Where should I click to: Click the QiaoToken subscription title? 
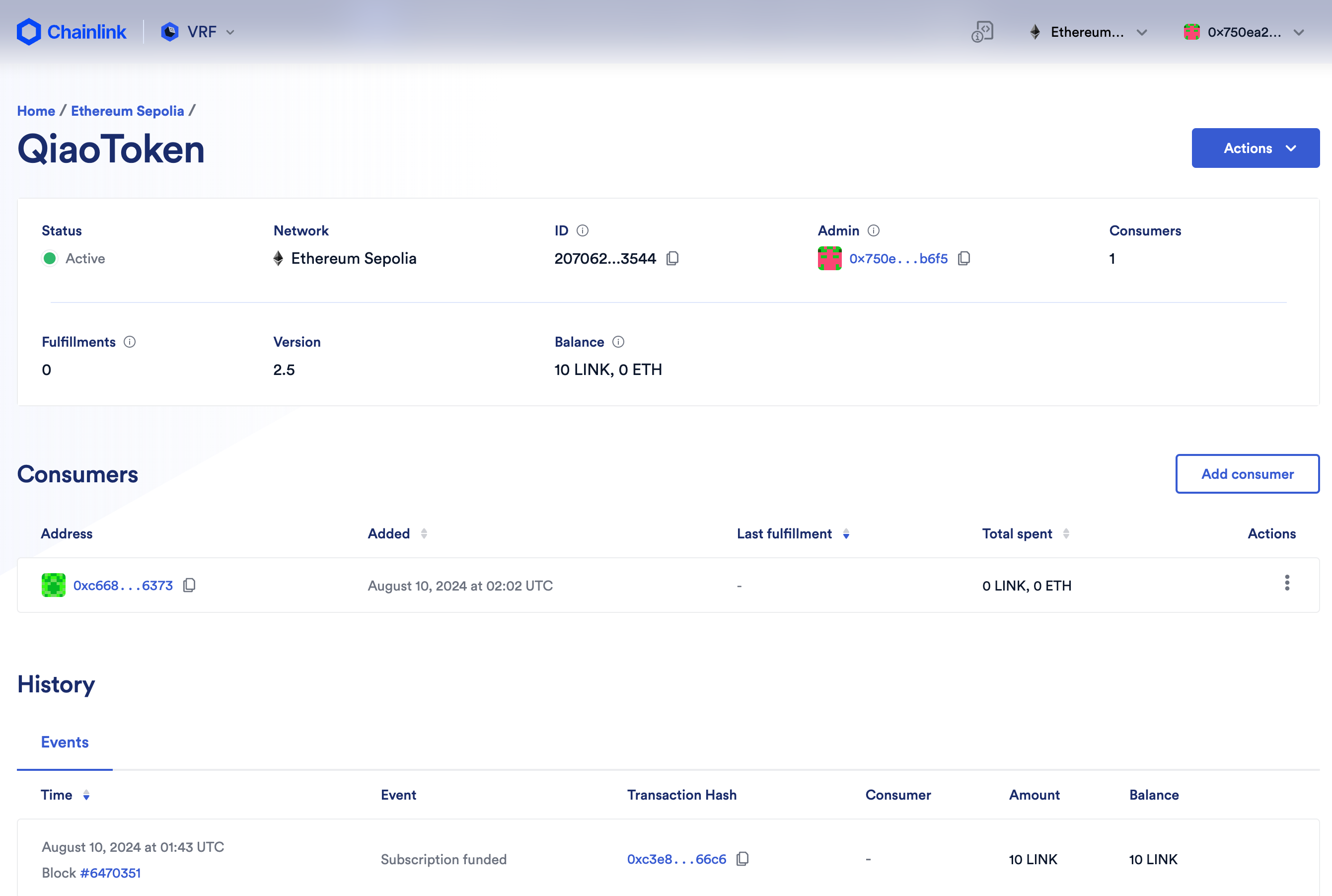(x=111, y=149)
